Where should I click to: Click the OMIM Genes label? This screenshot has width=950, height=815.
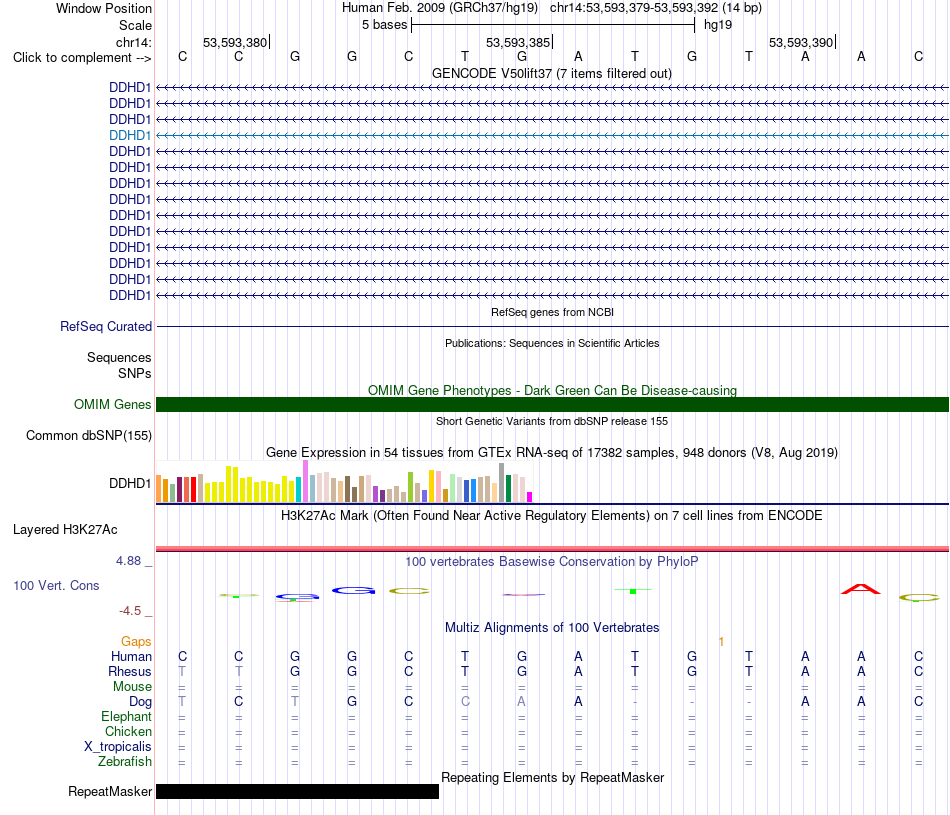point(112,404)
